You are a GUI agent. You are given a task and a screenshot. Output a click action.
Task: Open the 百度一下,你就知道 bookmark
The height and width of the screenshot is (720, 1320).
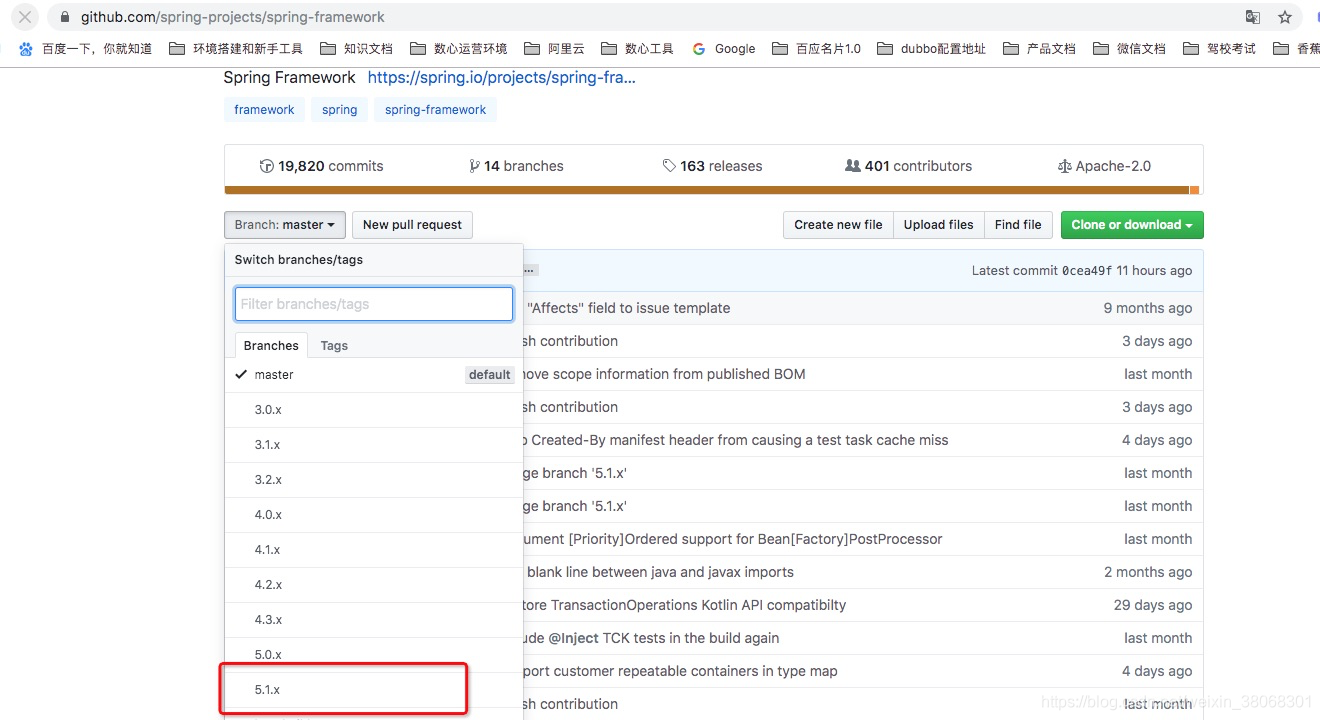(86, 48)
